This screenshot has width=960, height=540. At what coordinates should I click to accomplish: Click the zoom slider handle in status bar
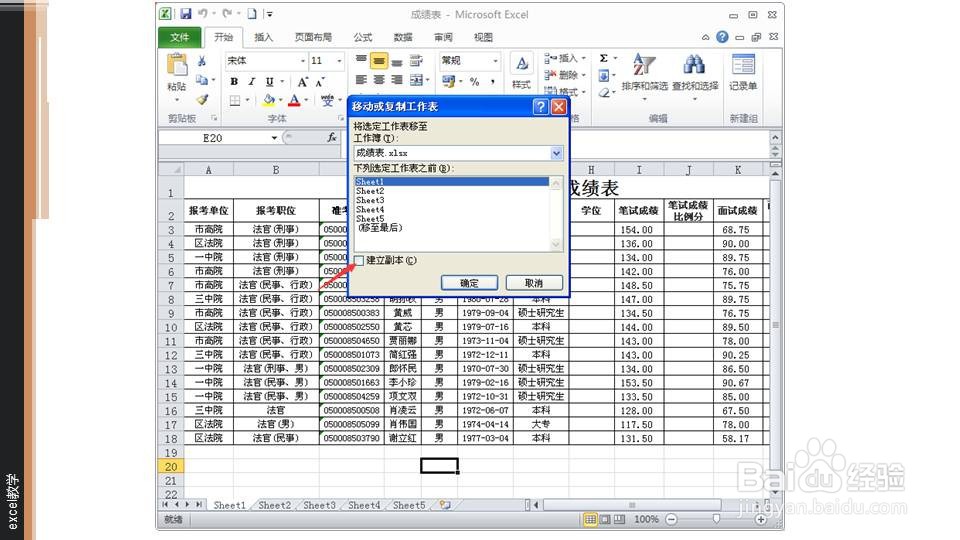tap(716, 519)
